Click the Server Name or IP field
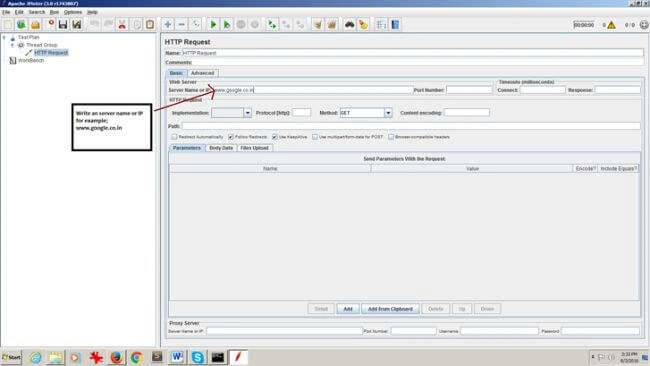This screenshot has width=650, height=366. [313, 90]
